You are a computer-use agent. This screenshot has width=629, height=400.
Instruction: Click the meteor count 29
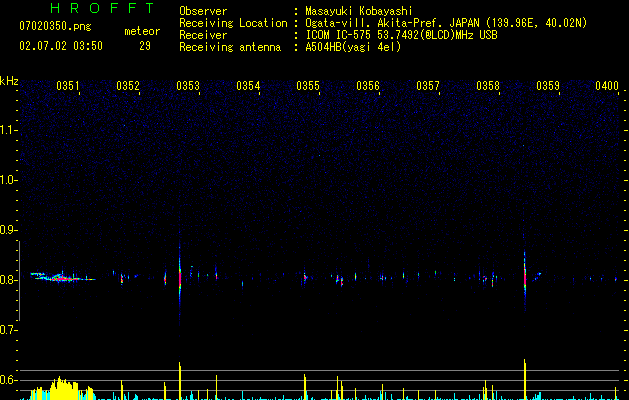click(x=145, y=46)
